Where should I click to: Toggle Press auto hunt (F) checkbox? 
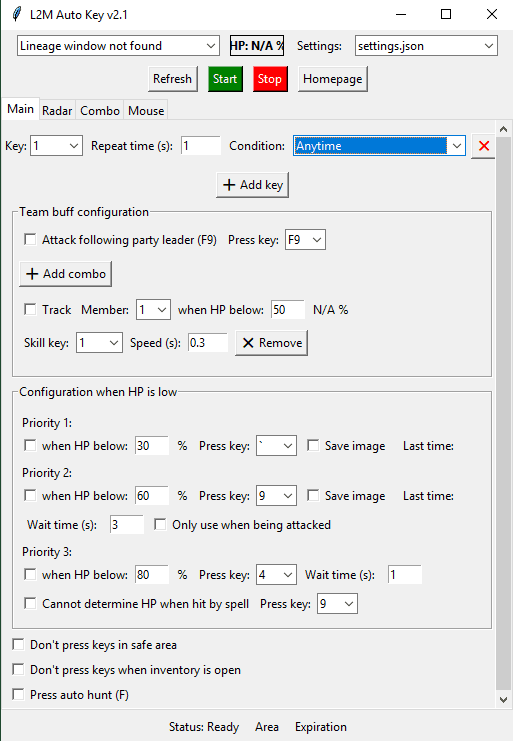[x=18, y=695]
